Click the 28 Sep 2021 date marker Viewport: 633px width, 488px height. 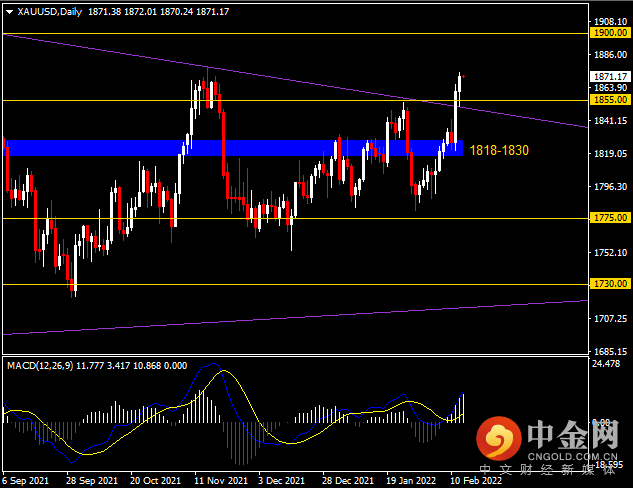tap(92, 481)
